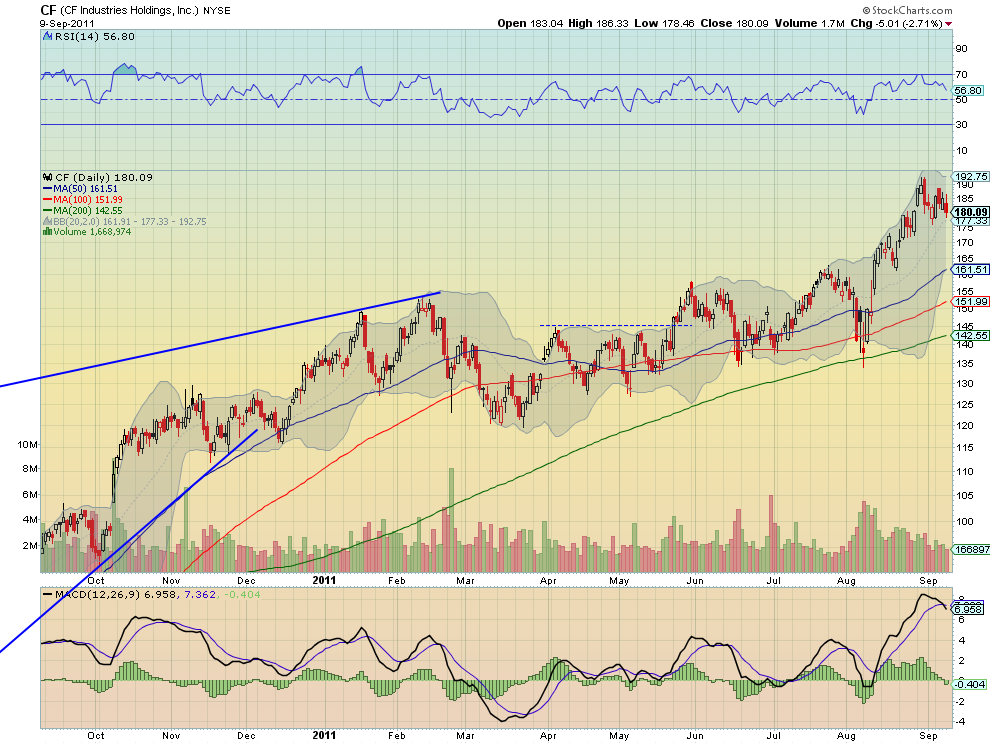The width and height of the screenshot is (990, 744).
Task: Click the 161.51 price axis tag
Action: (x=971, y=270)
